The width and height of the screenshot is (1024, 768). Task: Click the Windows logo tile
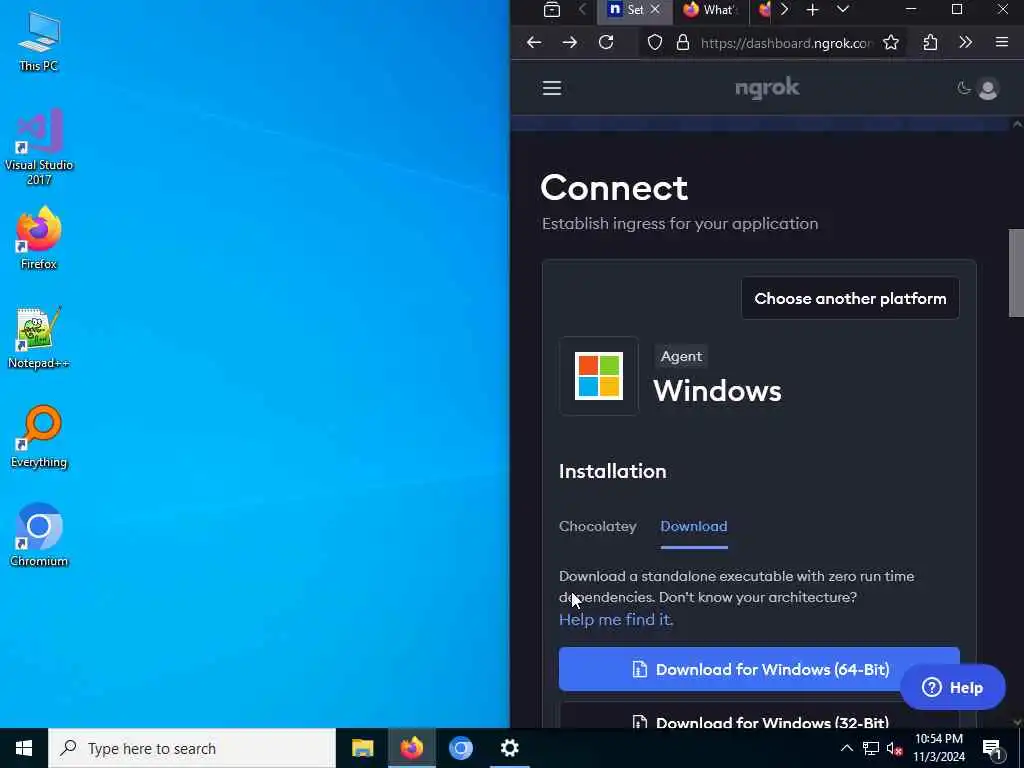[x=599, y=376]
